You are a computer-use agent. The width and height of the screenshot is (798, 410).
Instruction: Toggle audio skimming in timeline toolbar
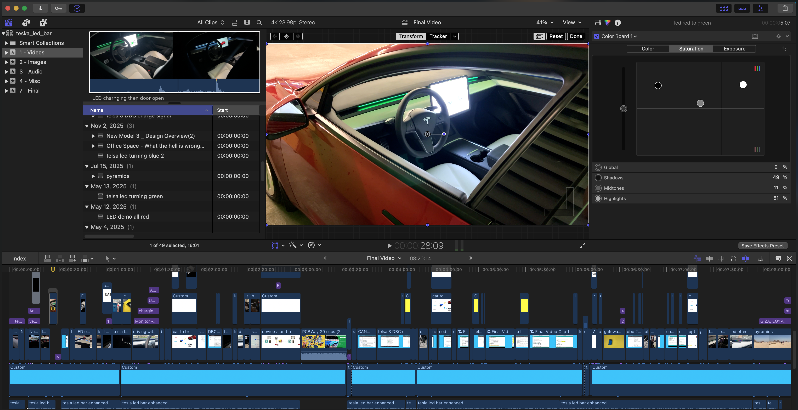(x=722, y=258)
